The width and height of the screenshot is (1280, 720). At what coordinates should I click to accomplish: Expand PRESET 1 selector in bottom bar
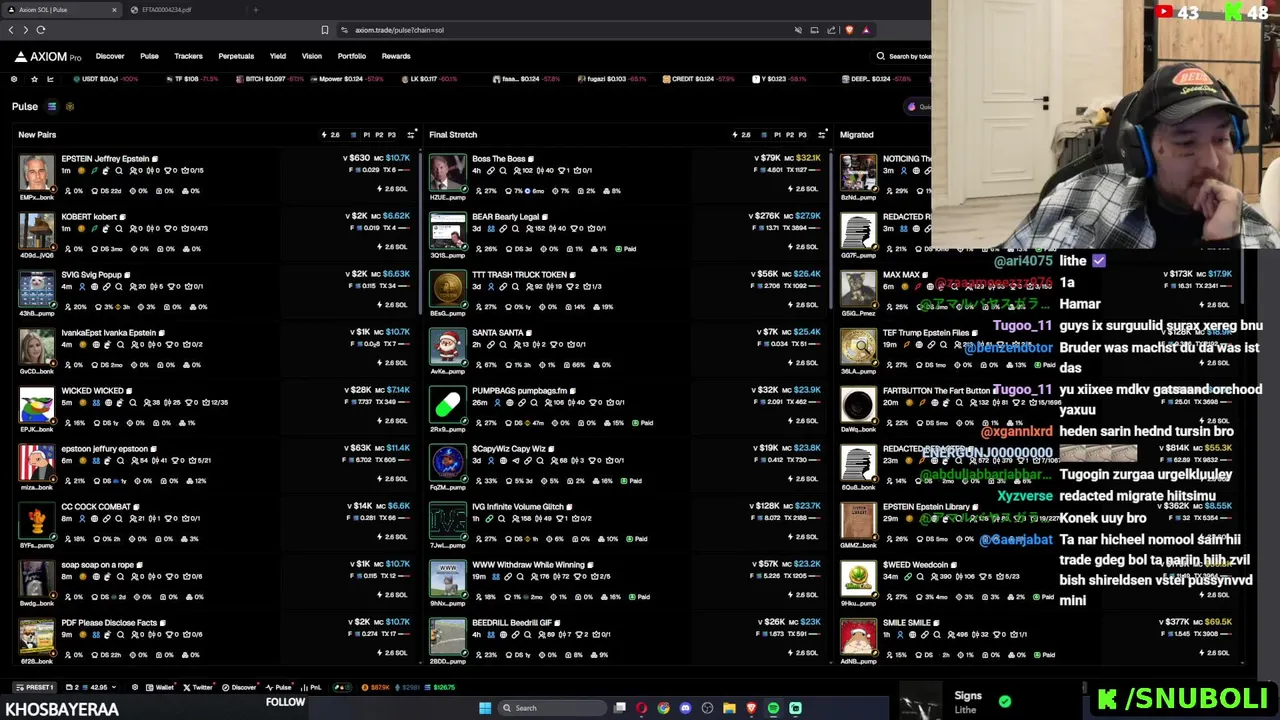click(x=35, y=687)
